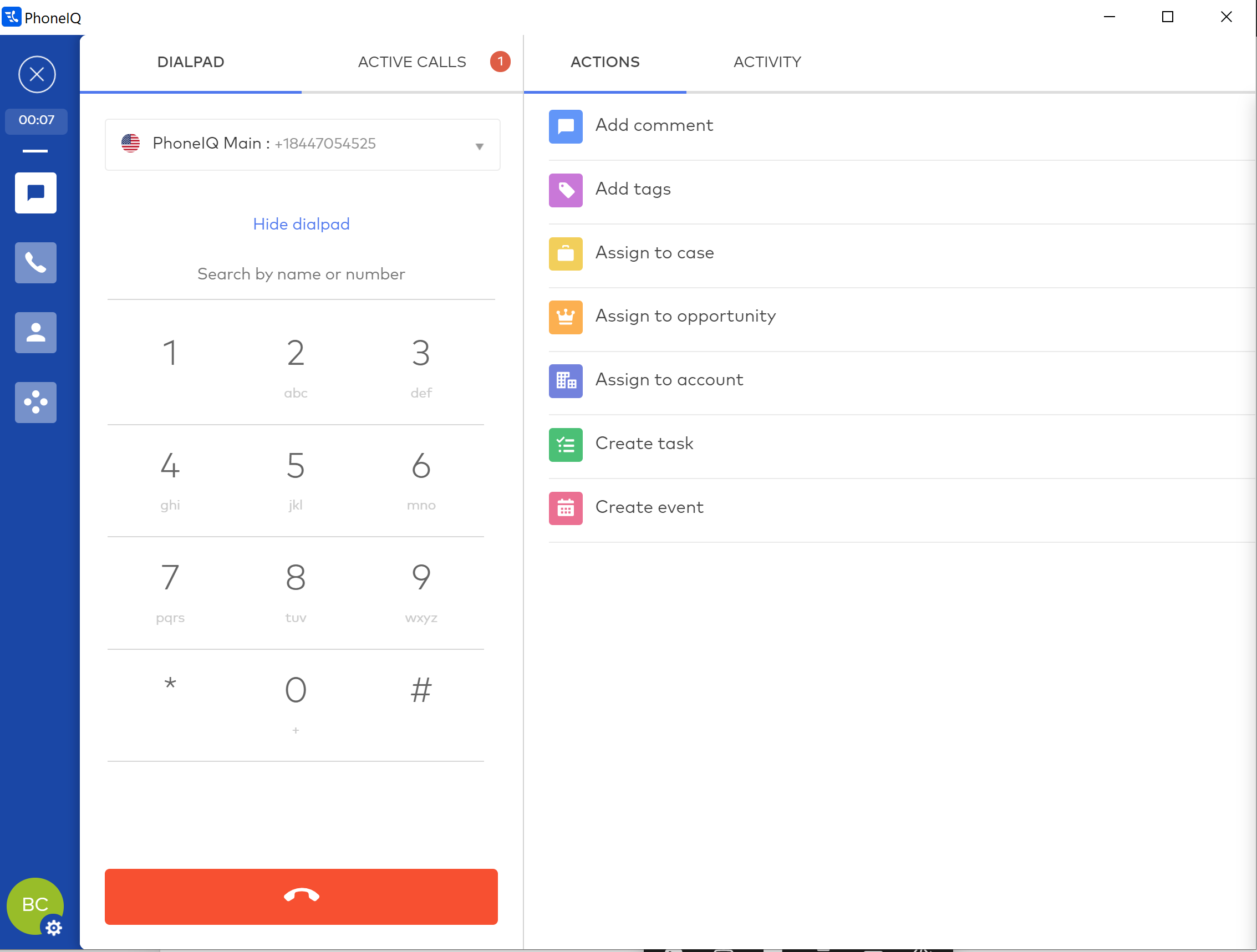
Task: Dial digit 4 ghi on the dialpad
Action: 170,481
